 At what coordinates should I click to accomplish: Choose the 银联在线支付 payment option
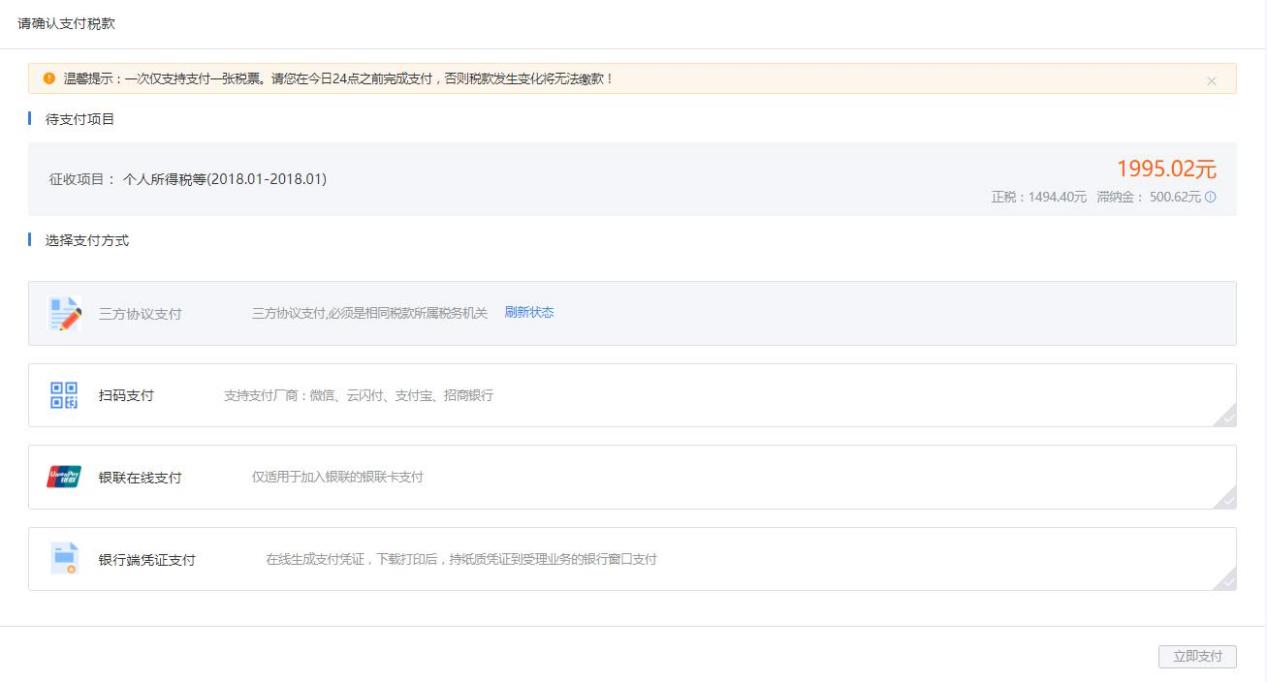coord(139,477)
